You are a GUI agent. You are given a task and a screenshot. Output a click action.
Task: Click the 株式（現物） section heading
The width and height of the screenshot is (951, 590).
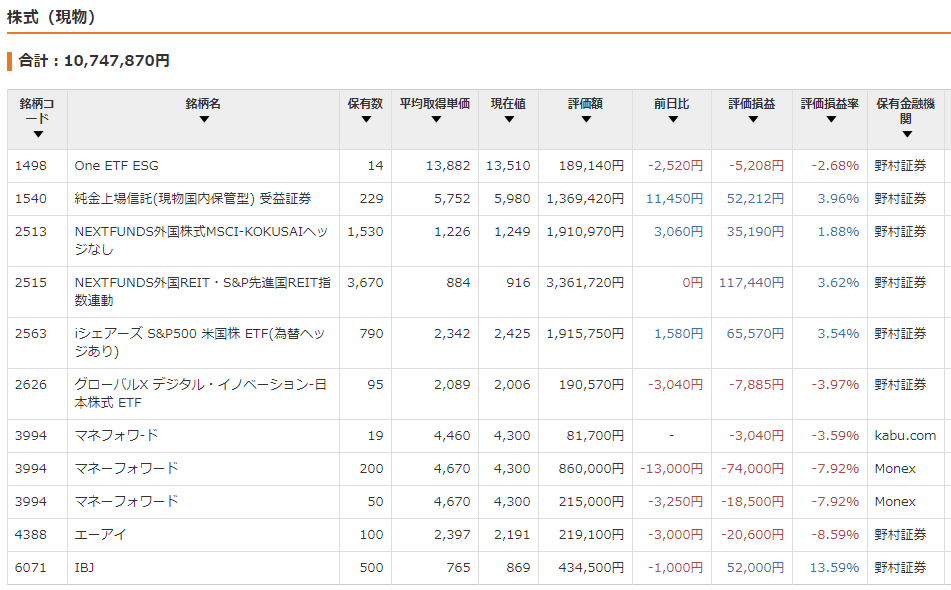[51, 17]
